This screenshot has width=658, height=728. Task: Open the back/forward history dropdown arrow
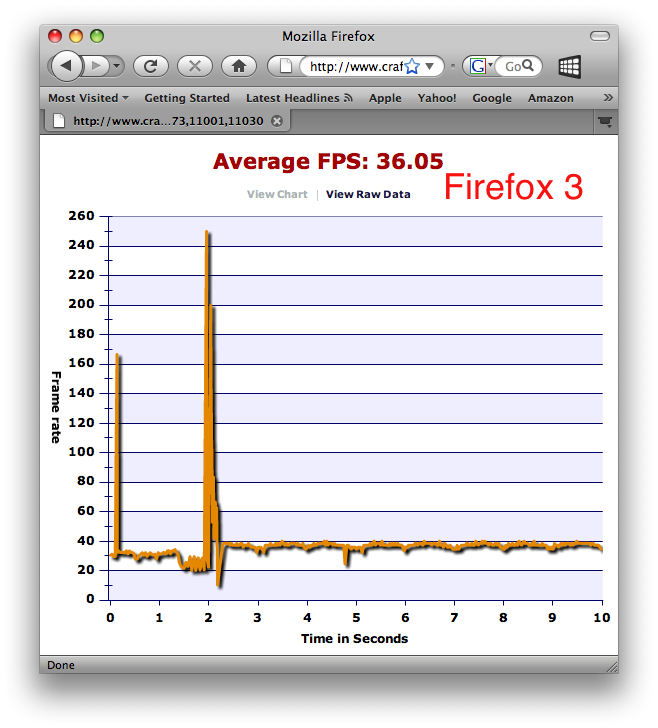tap(117, 66)
